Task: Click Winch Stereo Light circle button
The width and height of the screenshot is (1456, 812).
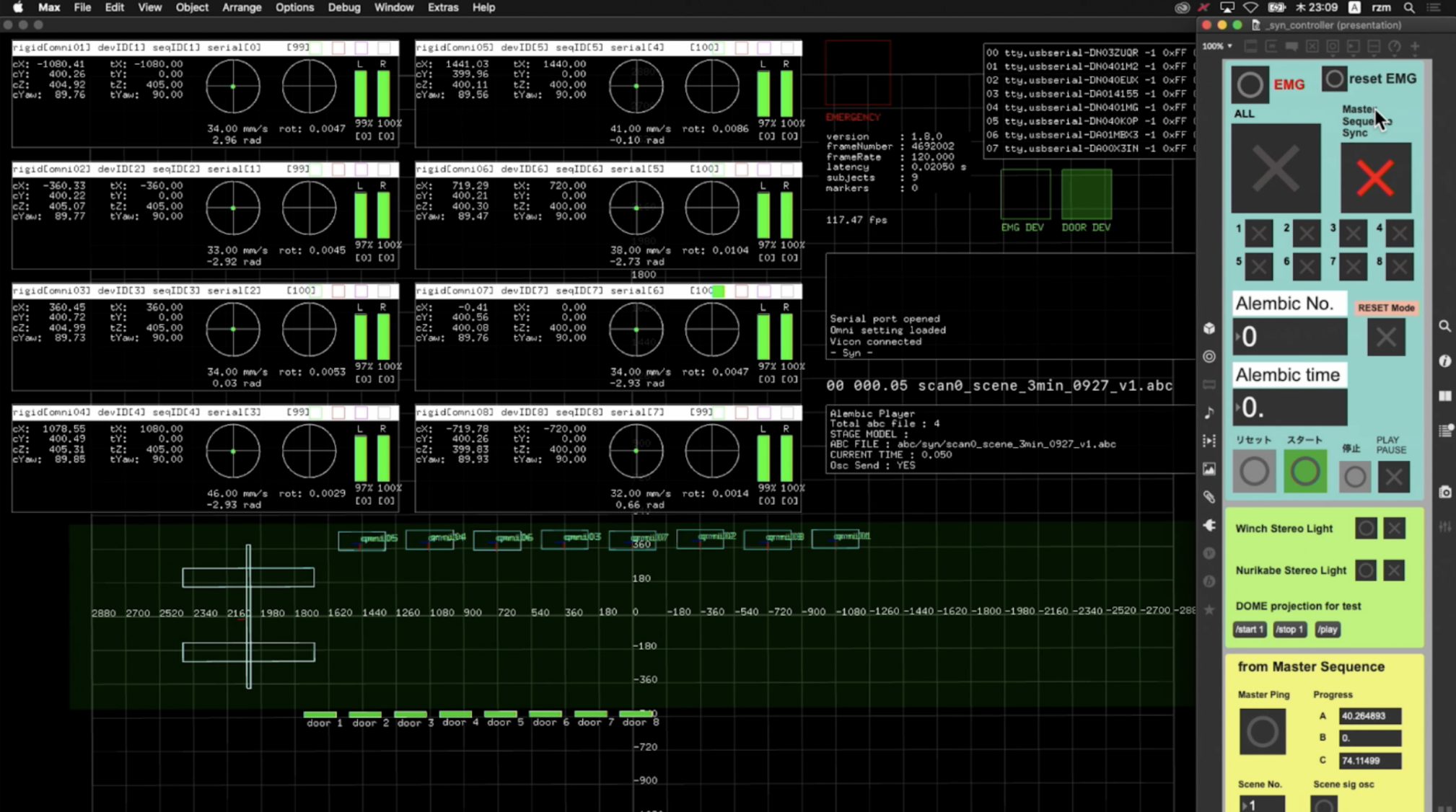Action: (1366, 528)
